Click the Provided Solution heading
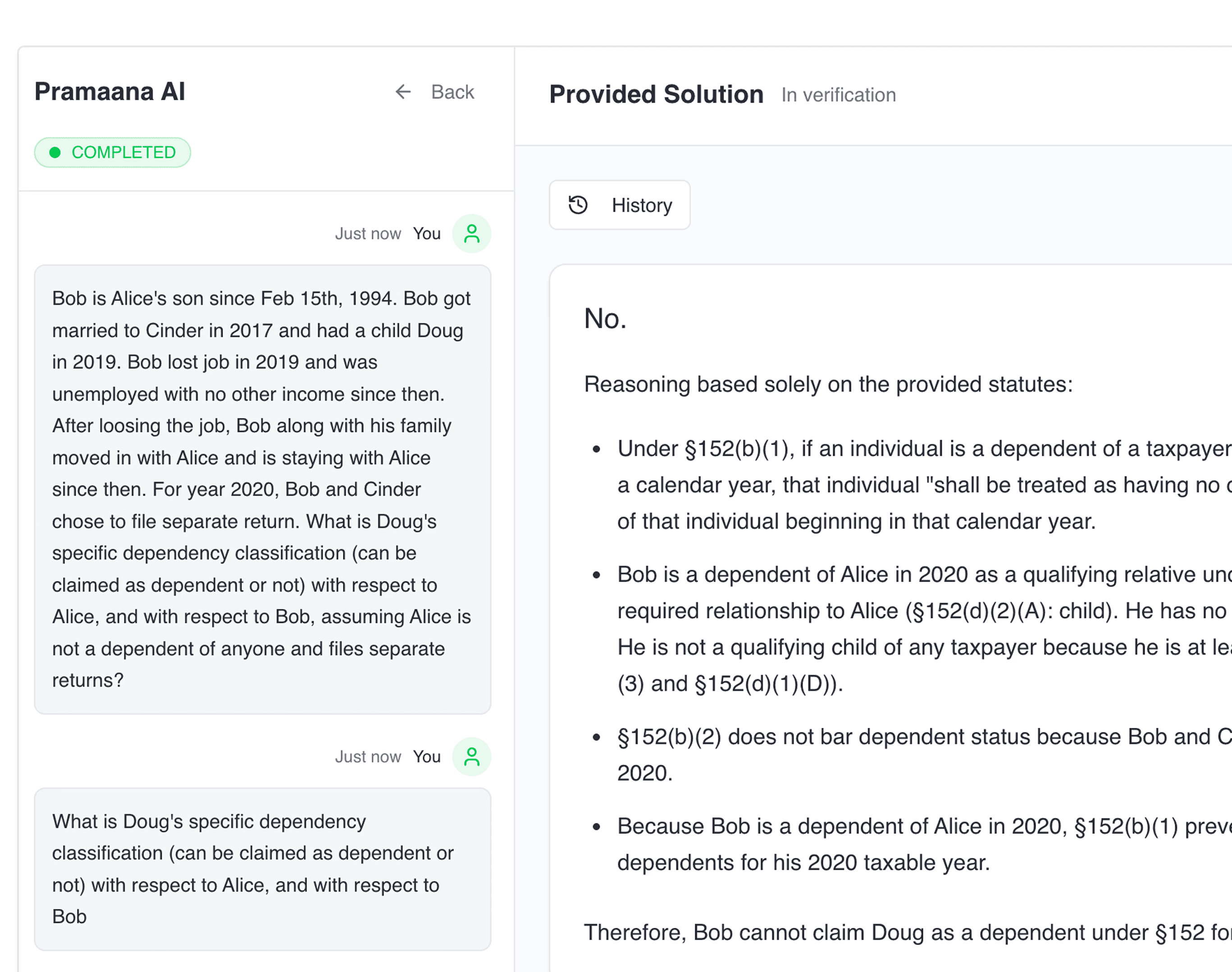The width and height of the screenshot is (1232, 972). tap(656, 94)
